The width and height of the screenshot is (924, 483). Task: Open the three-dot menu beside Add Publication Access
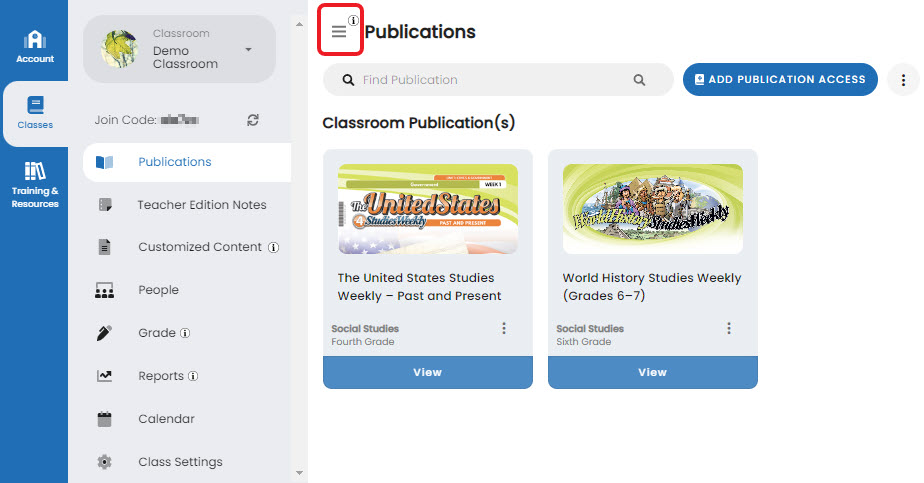coord(903,80)
